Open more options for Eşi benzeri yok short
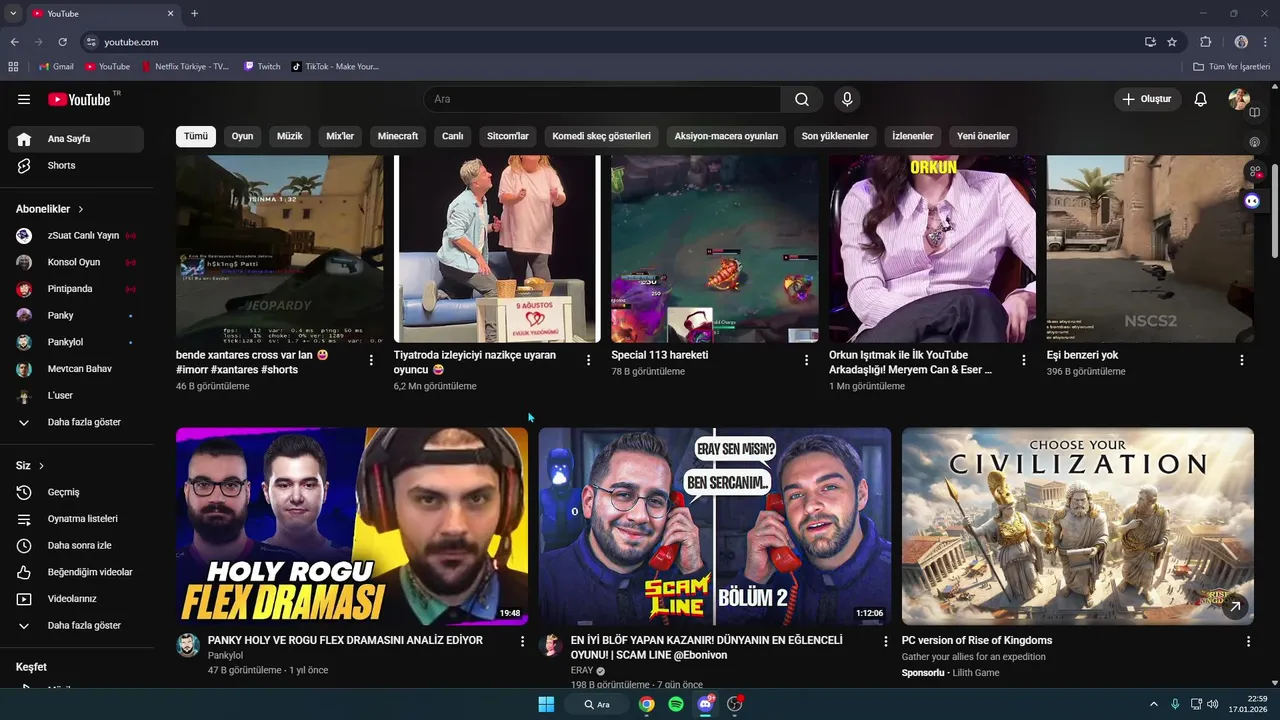The height and width of the screenshot is (720, 1280). pos(1242,360)
